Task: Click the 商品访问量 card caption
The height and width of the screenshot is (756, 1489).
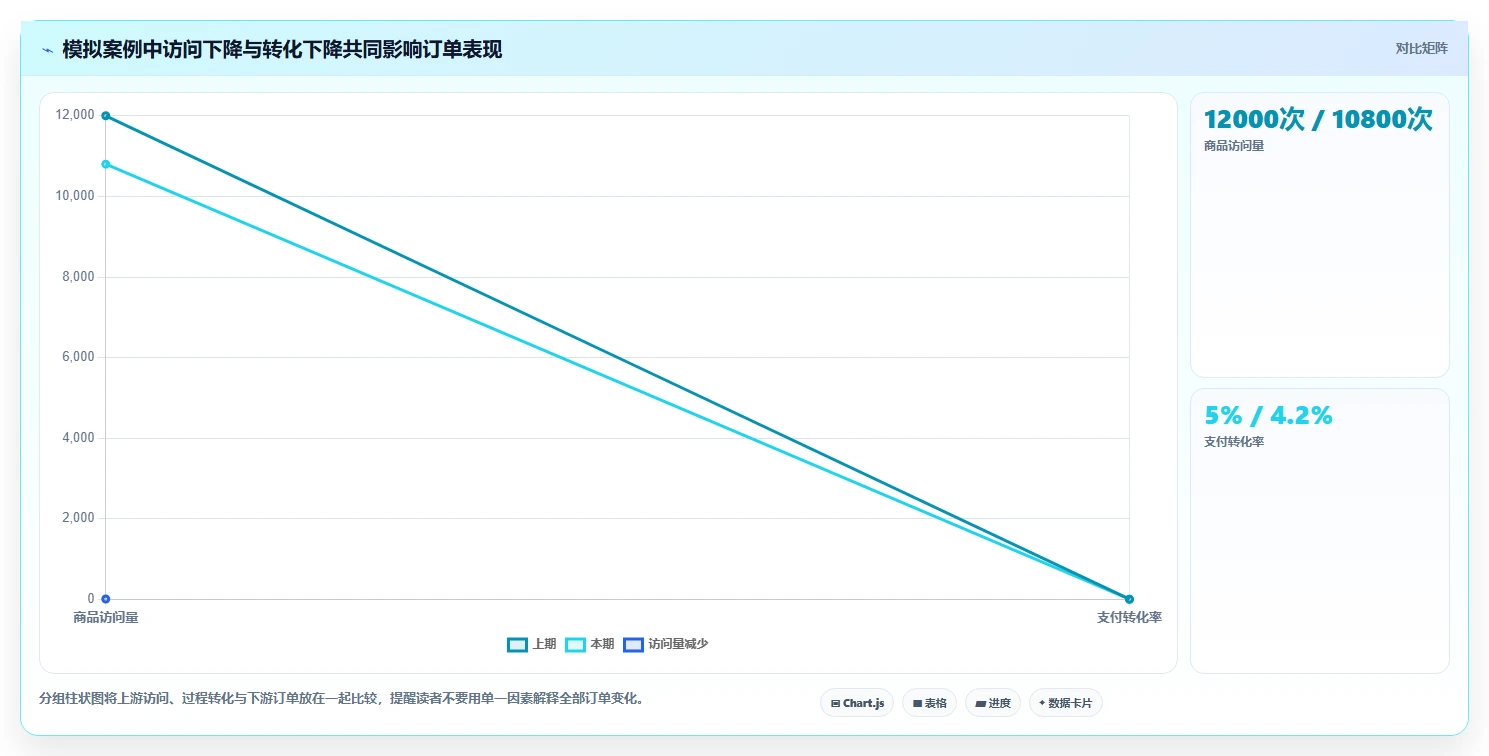Action: click(x=1234, y=146)
